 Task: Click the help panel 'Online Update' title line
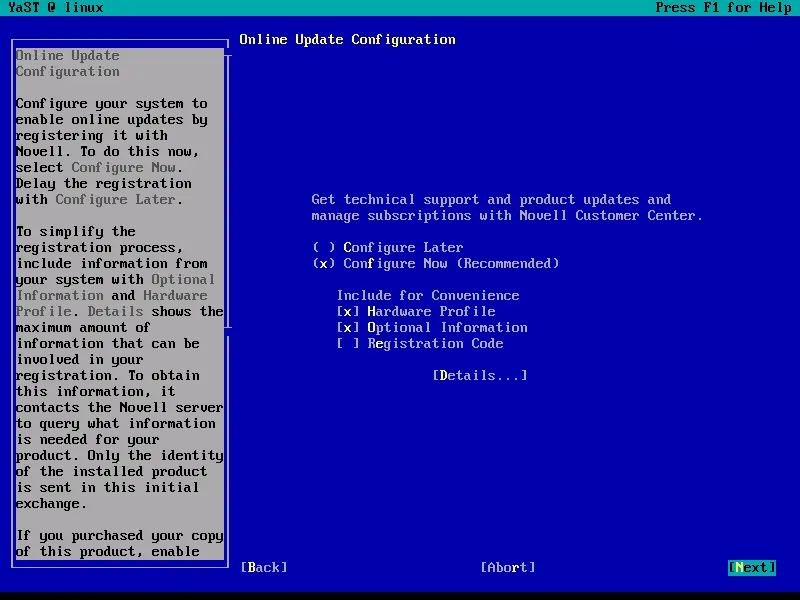pyautogui.click(x=68, y=56)
